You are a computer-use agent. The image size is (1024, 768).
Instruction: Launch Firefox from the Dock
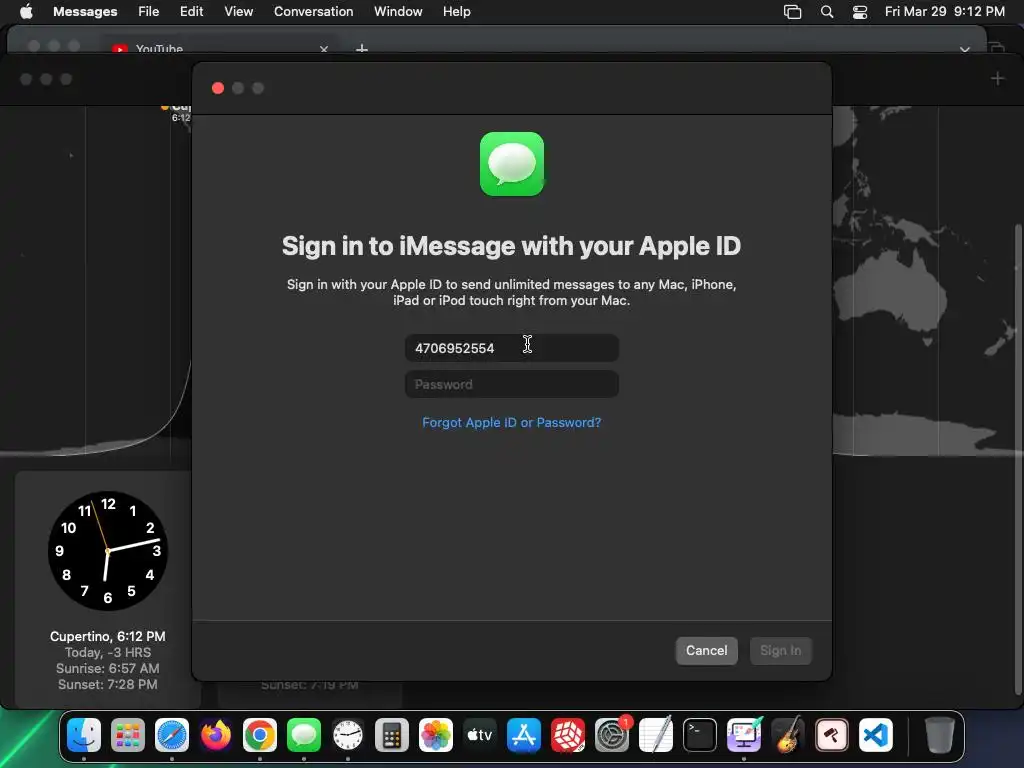216,735
